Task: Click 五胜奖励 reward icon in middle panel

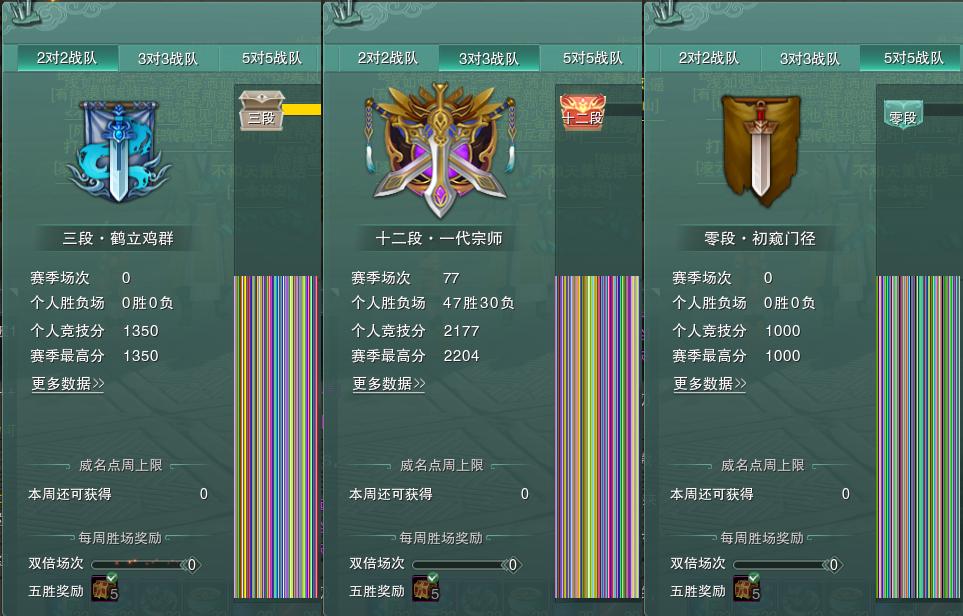Action: [x=426, y=588]
